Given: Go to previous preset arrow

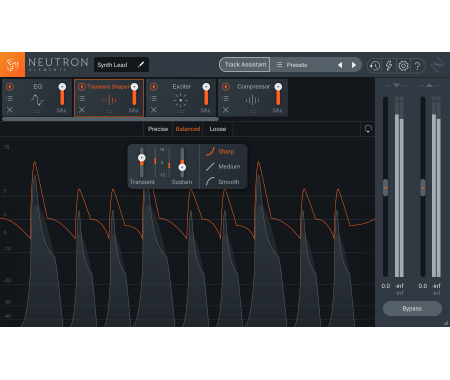Looking at the screenshot, I should (x=340, y=65).
